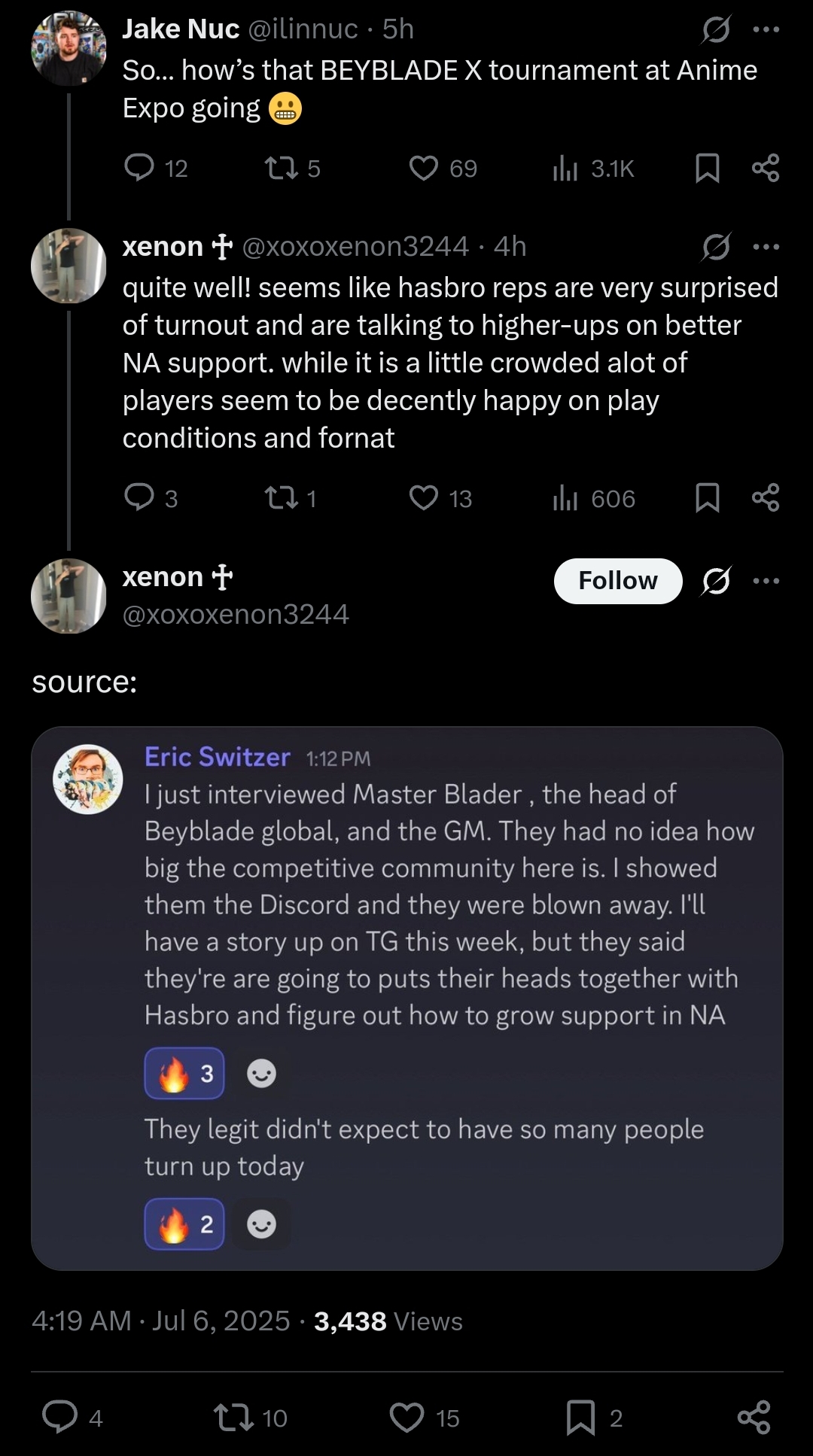Follow xenon's account
This screenshot has height=1456, width=813.
click(617, 581)
